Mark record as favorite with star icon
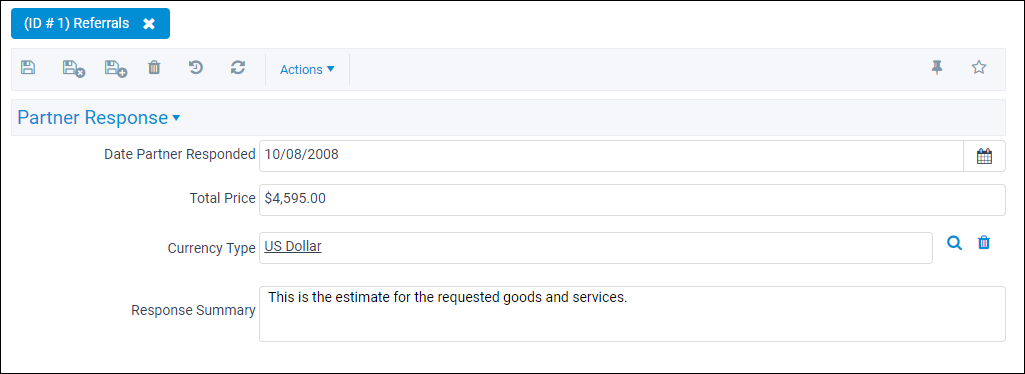 [979, 67]
